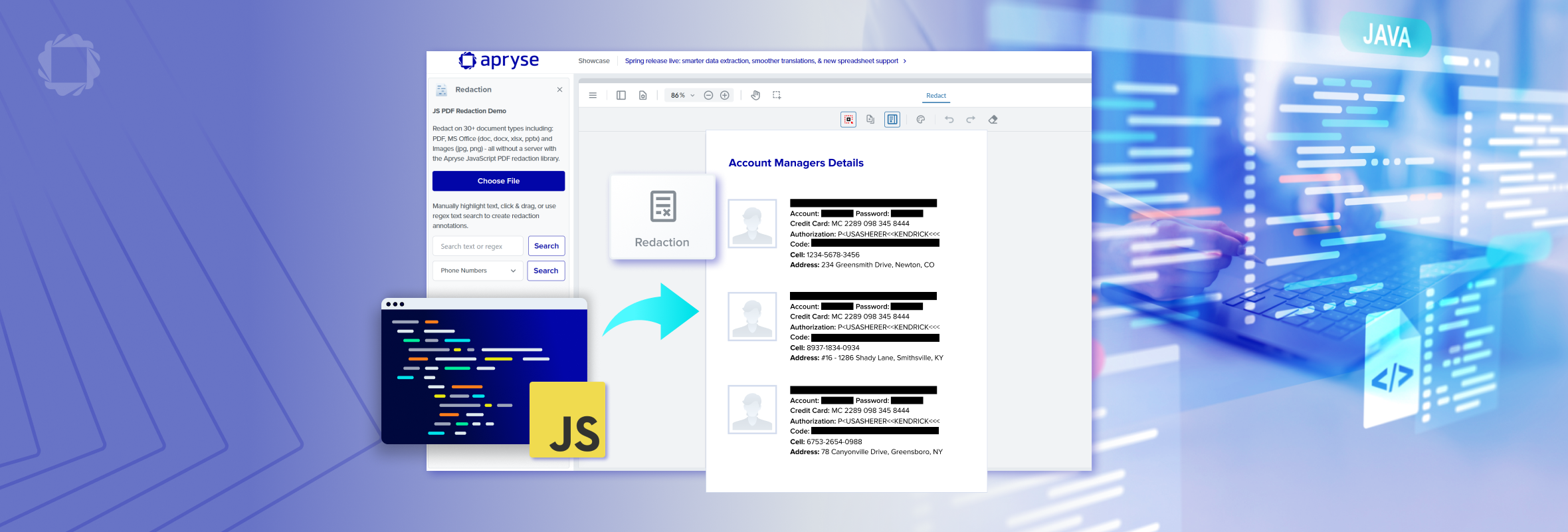Toggle the redaction panel icon
The width and height of the screenshot is (1568, 532).
tap(892, 120)
